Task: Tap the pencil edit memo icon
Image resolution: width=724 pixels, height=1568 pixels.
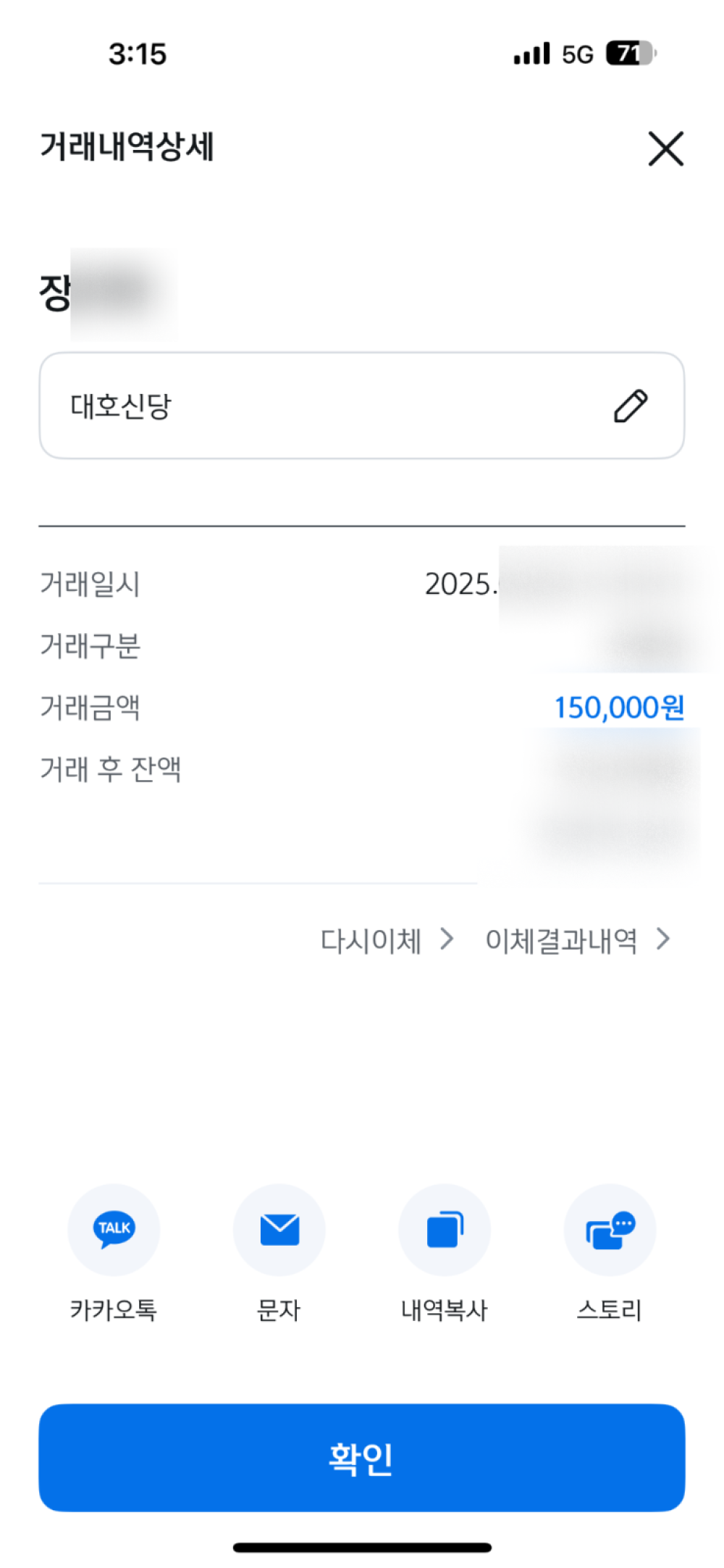Action: point(631,406)
